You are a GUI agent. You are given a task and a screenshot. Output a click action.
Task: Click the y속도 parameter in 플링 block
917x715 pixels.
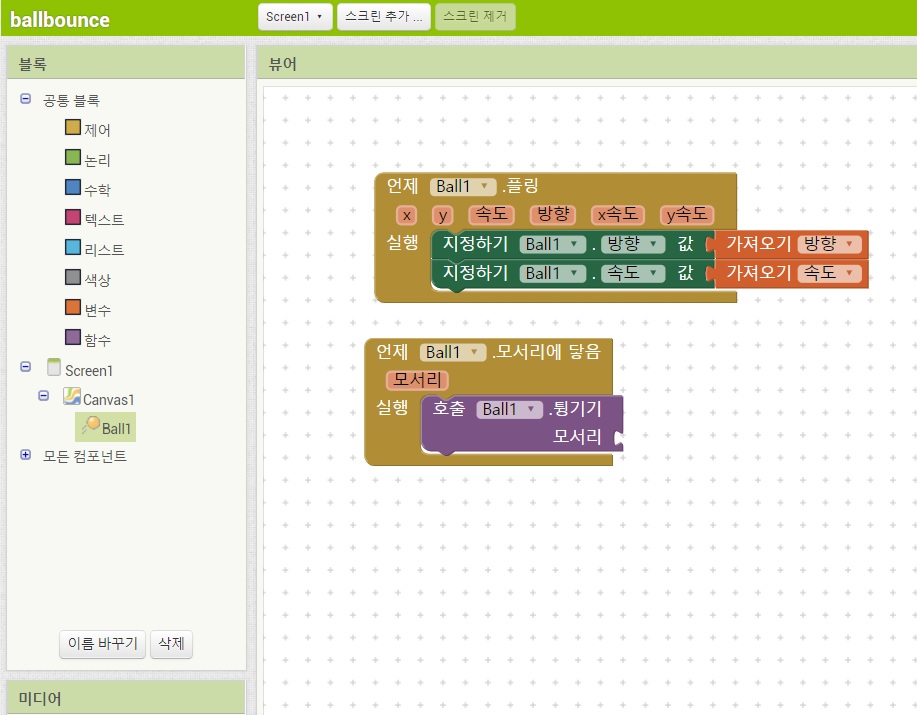pyautogui.click(x=687, y=215)
